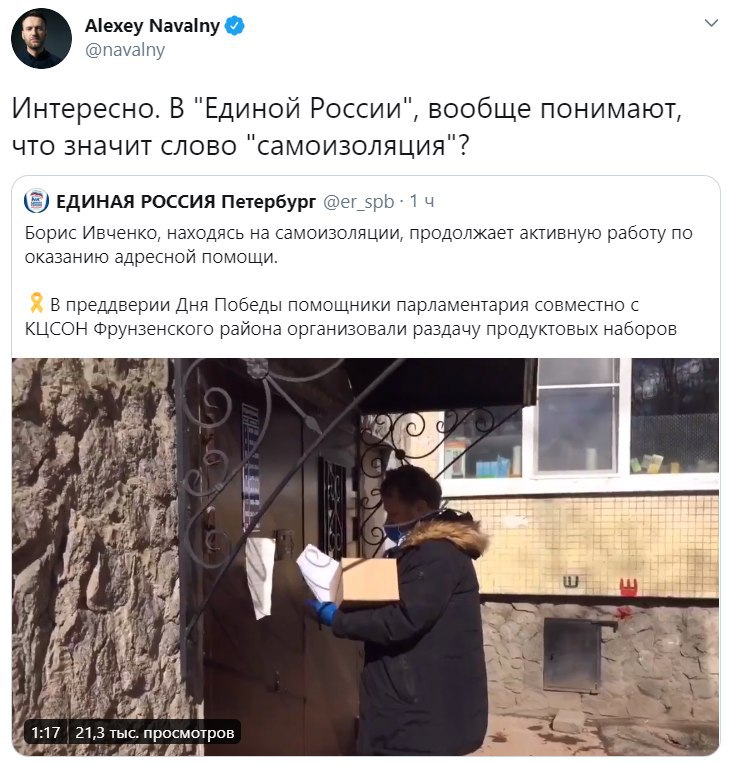Click the quoted text about Дня Победы

(350, 316)
